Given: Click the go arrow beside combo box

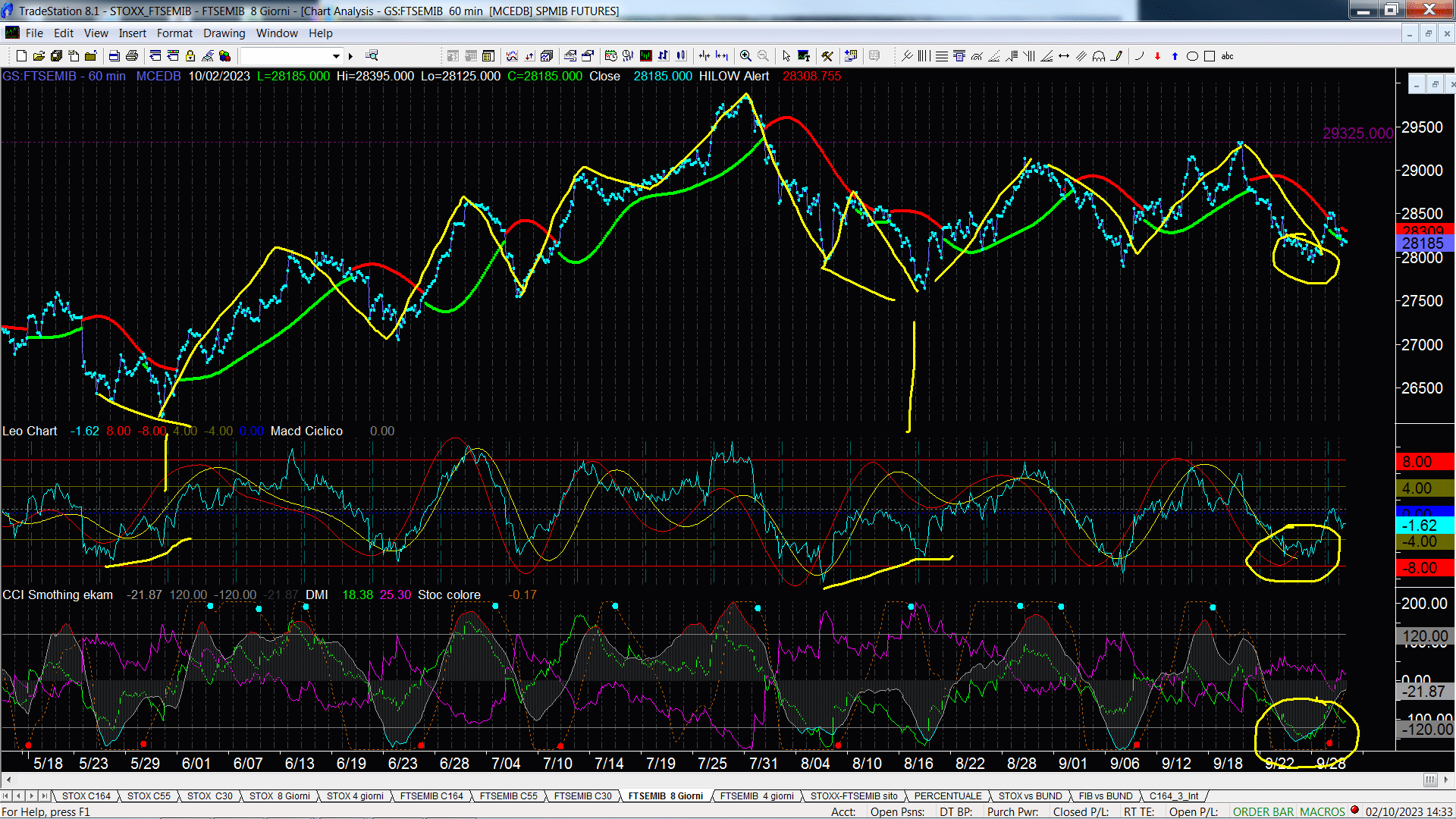Looking at the screenshot, I should 350,56.
